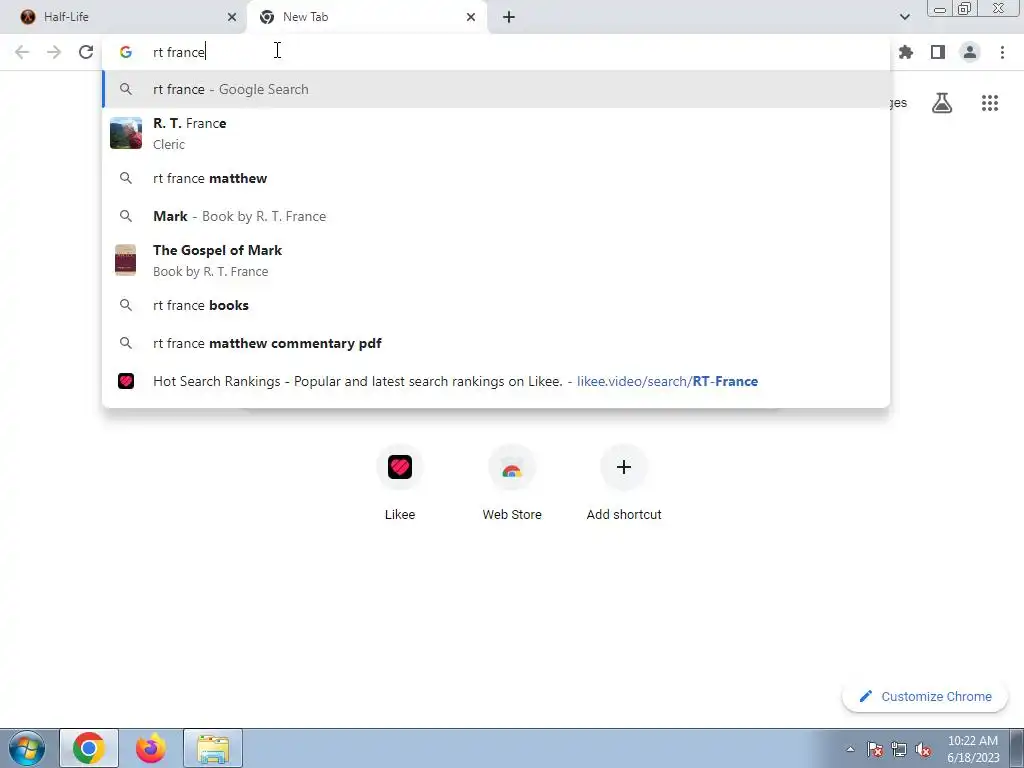Click Likee heart icon in suggestion row

[x=125, y=381]
